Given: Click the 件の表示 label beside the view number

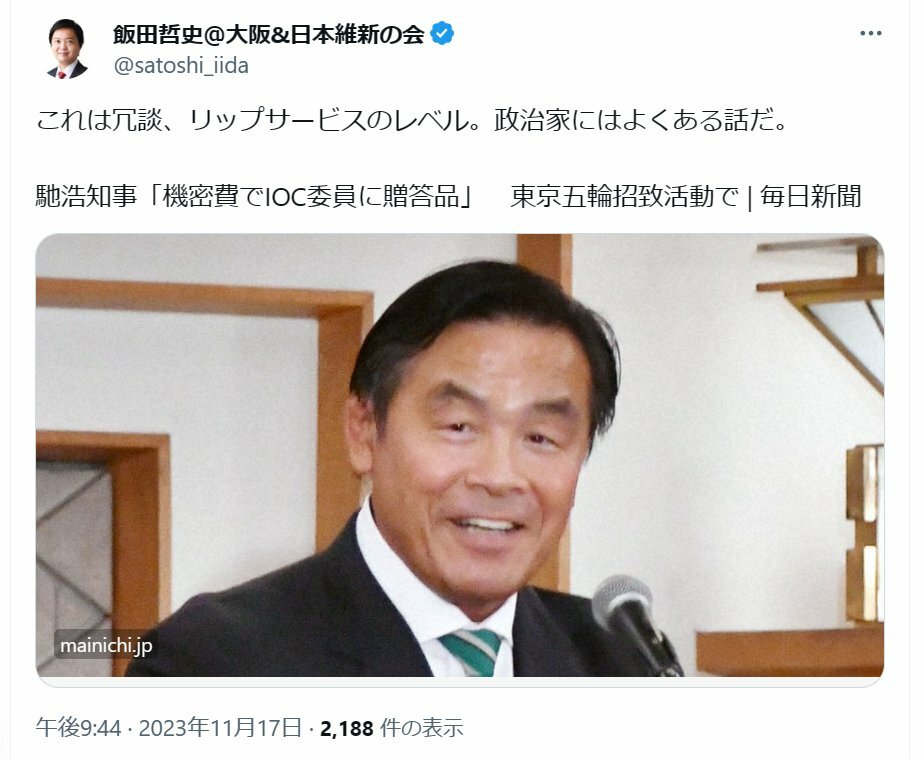Looking at the screenshot, I should click(422, 728).
